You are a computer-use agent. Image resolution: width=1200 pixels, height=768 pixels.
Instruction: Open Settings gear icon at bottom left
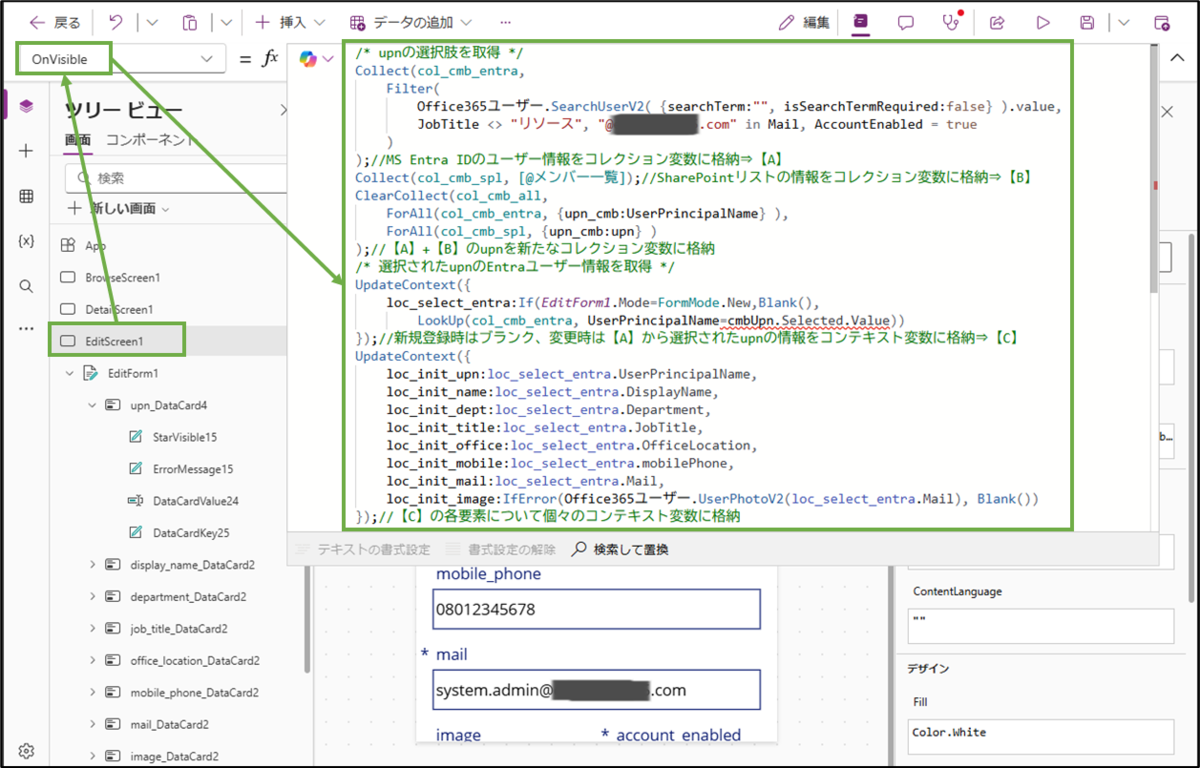pos(27,750)
